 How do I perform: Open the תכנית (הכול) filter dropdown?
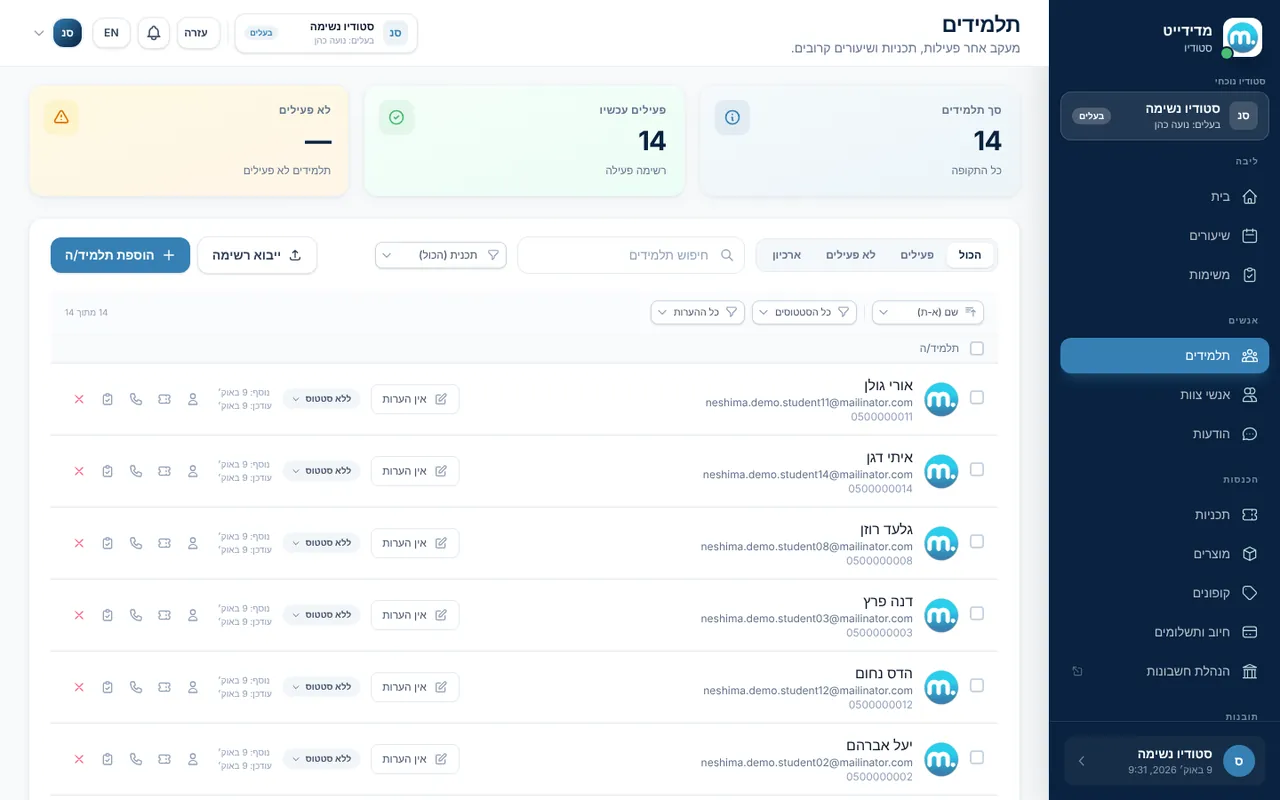[441, 255]
